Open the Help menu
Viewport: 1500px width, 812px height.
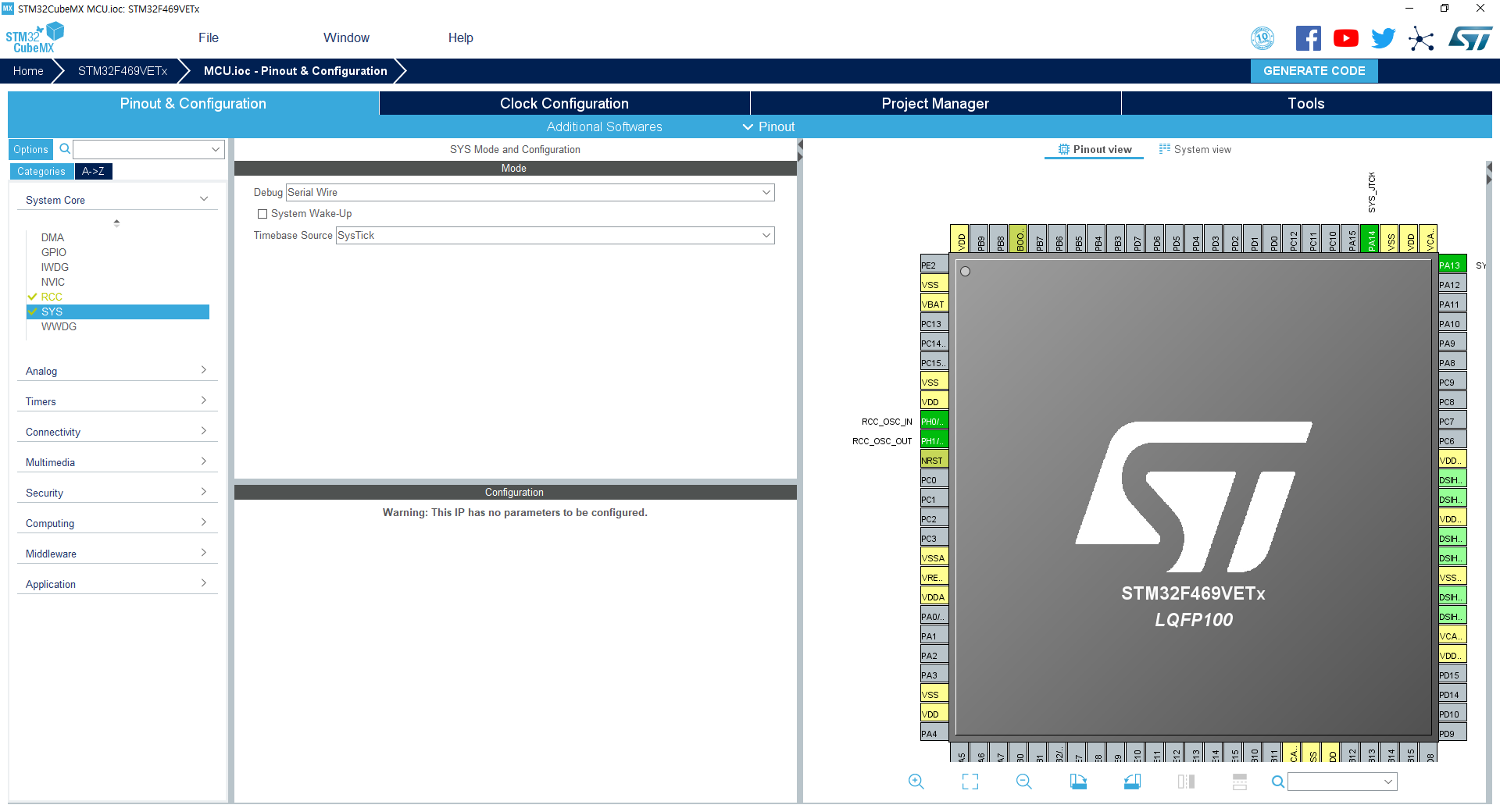point(461,37)
